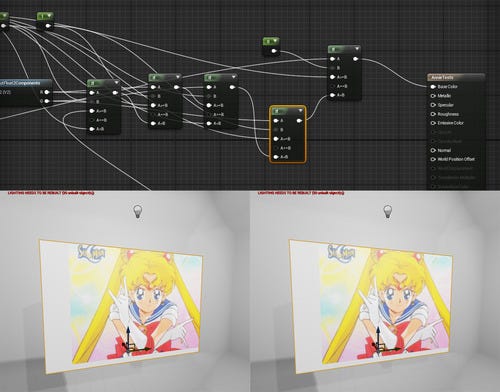Collapse the If node feeding Base Color
Viewport: 500px width, 392px height.
[x=357, y=49]
